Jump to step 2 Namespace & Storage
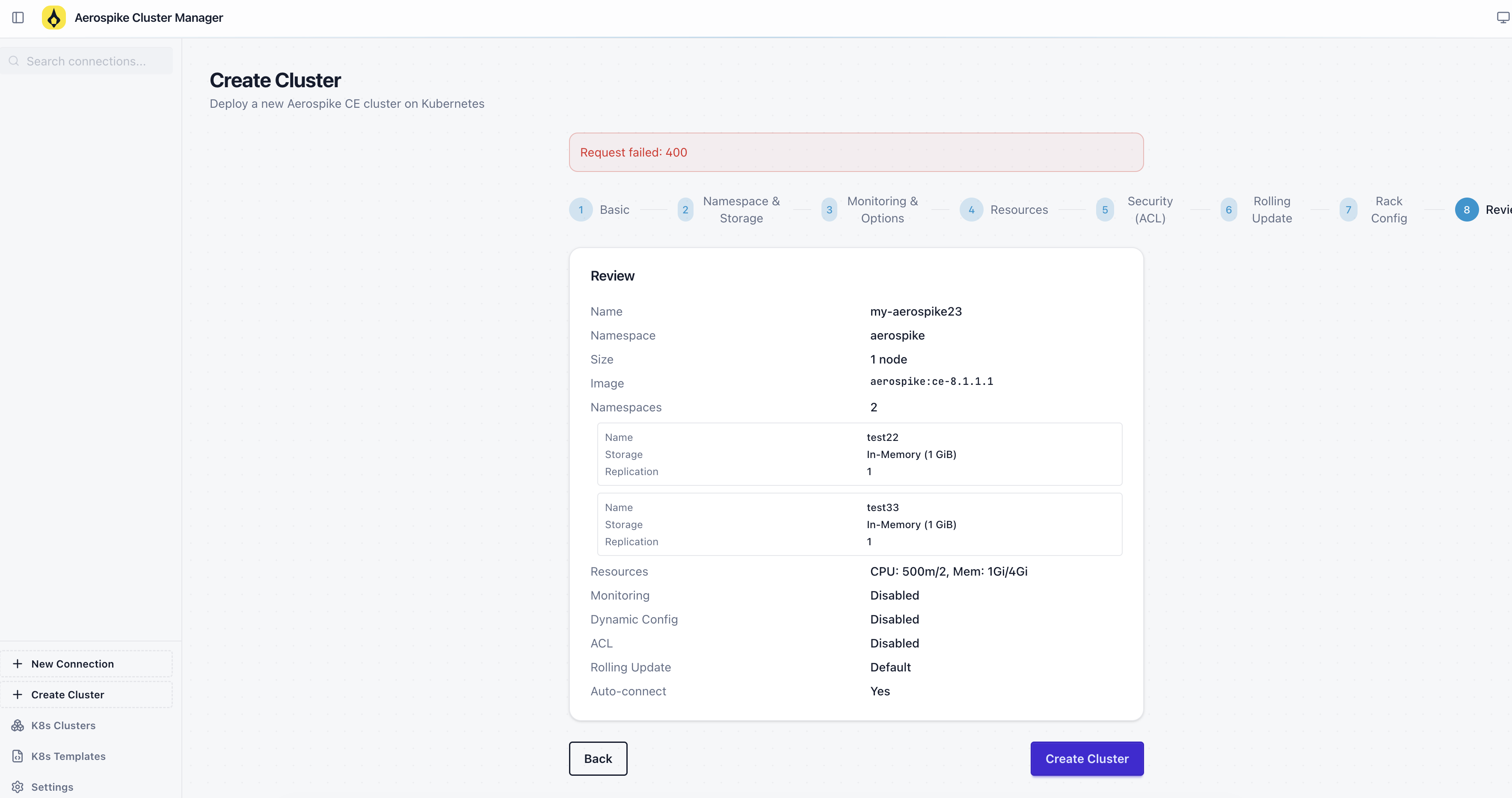Viewport: 1512px width, 798px height. click(x=685, y=210)
